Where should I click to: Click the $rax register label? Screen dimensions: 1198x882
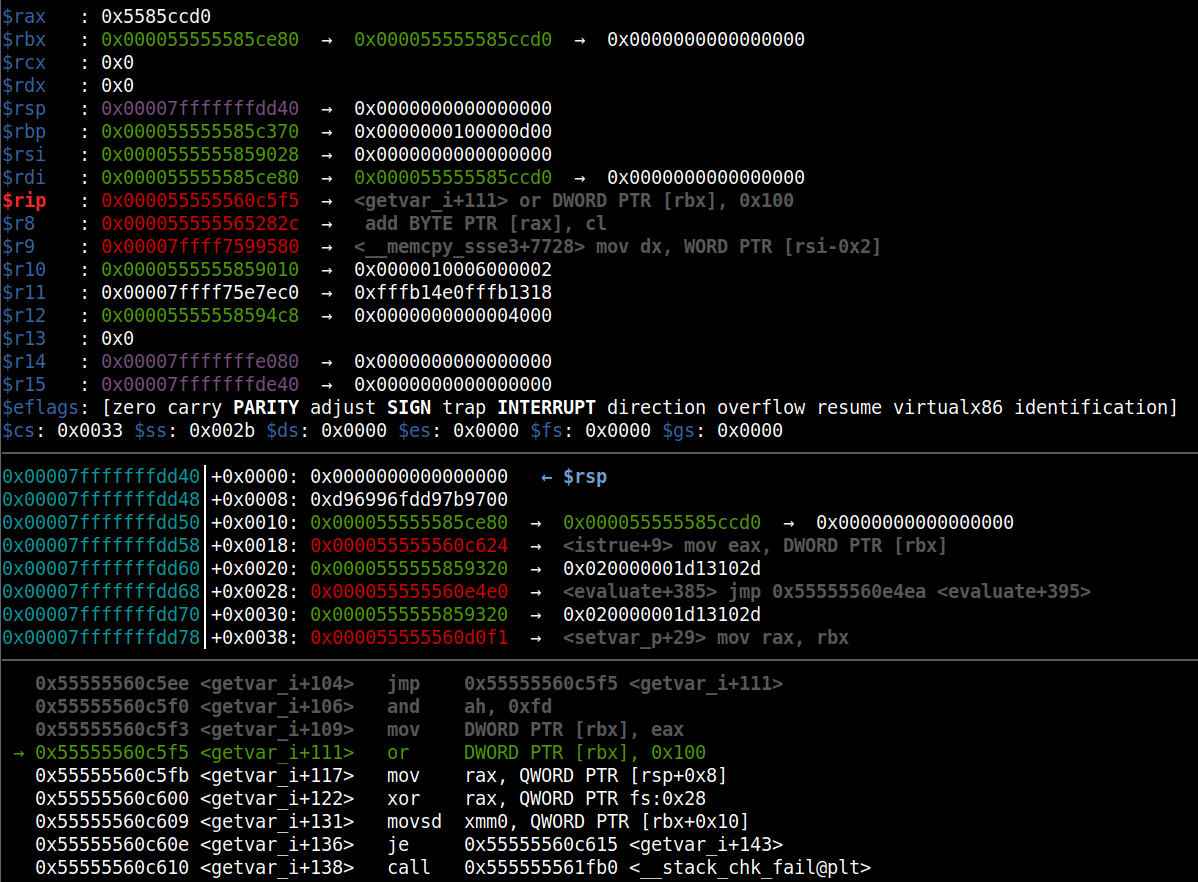pos(24,16)
